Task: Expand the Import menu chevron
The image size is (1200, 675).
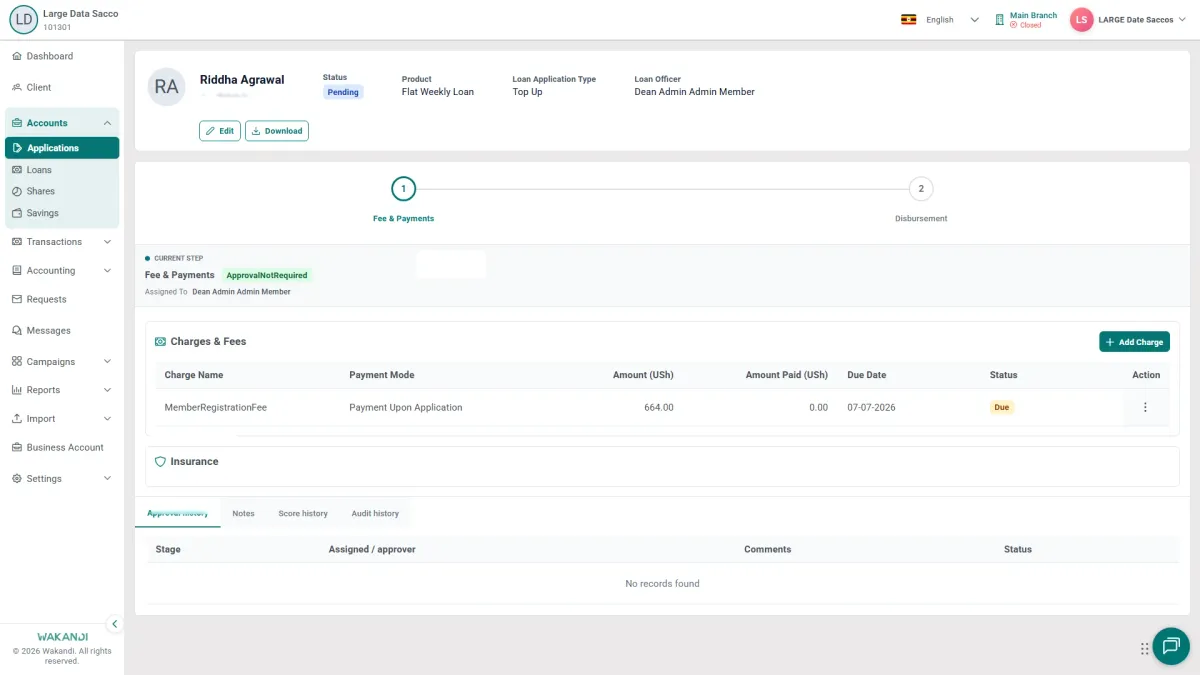Action: click(107, 419)
